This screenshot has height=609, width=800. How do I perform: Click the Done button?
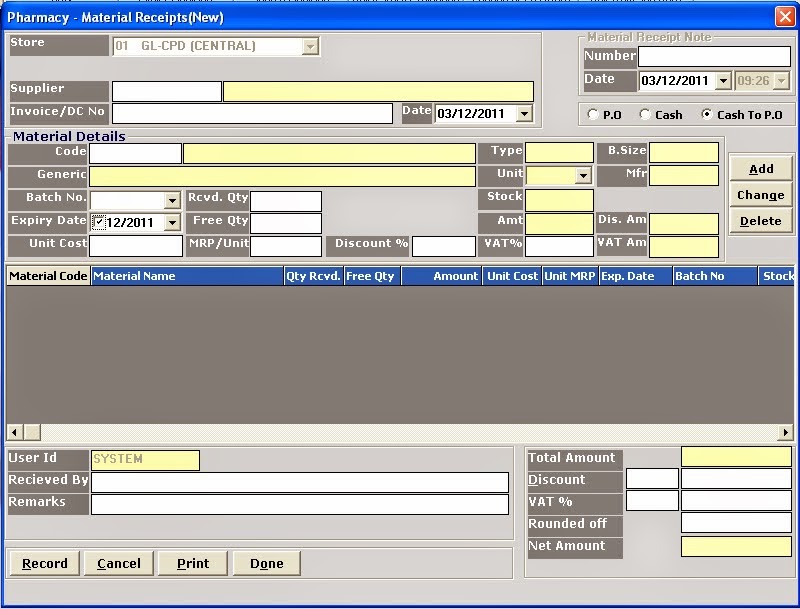266,563
